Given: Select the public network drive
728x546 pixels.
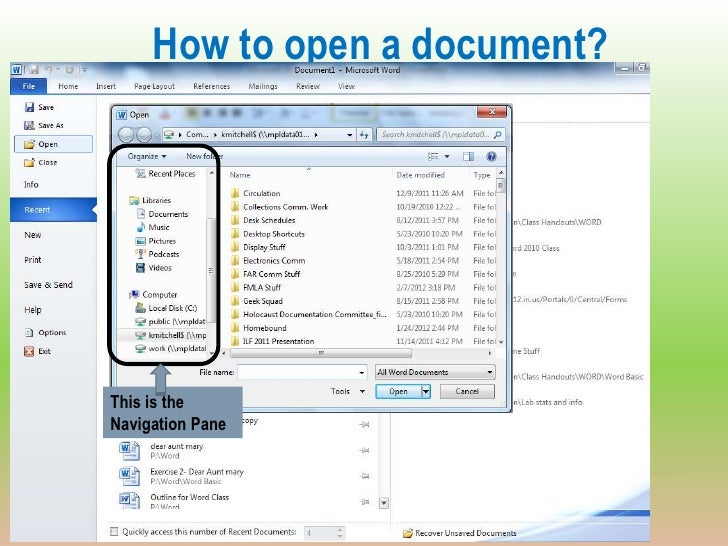Looking at the screenshot, I should (170, 321).
